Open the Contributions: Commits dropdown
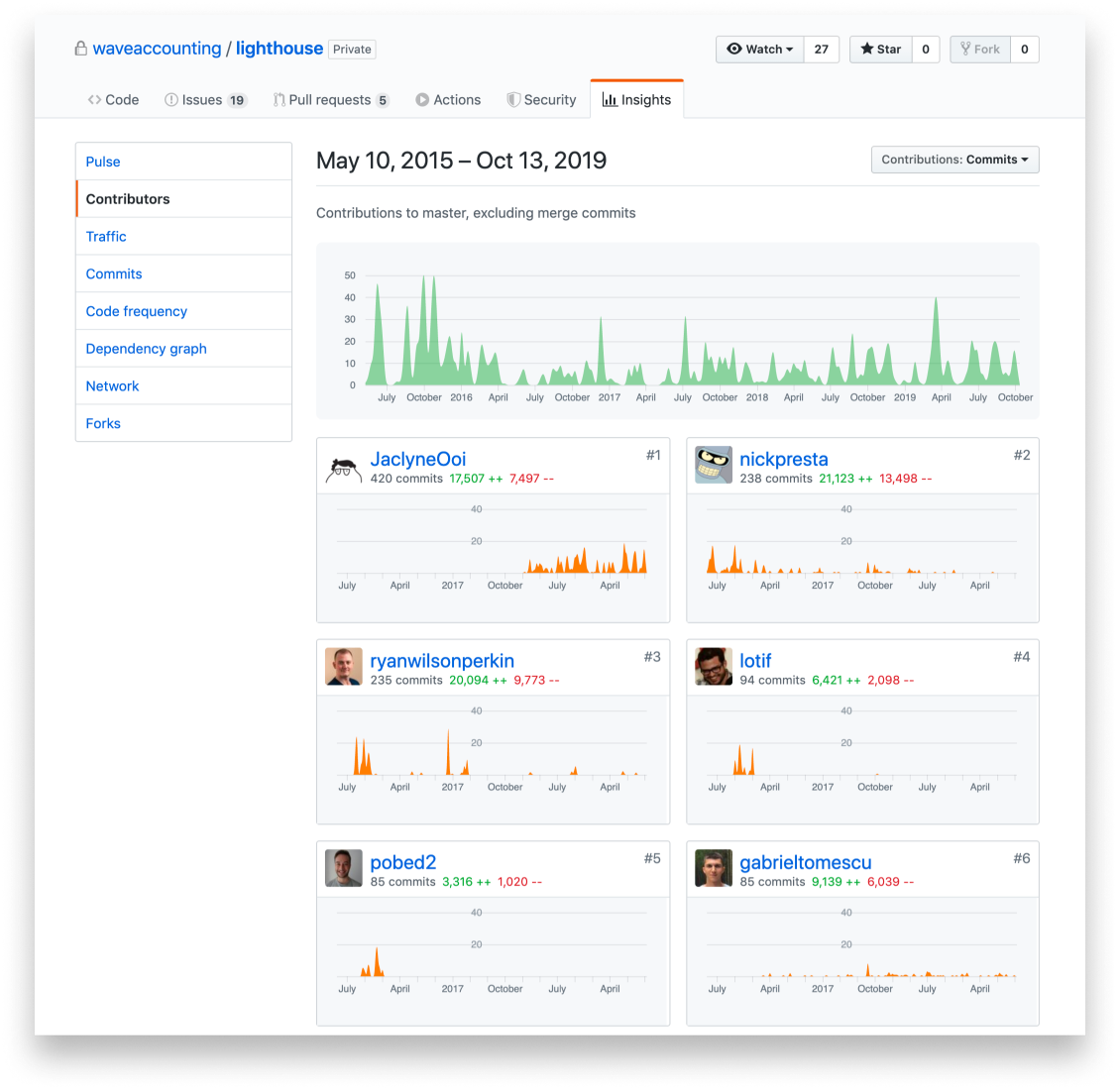Screen dimensions: 1120x1091 (x=955, y=160)
